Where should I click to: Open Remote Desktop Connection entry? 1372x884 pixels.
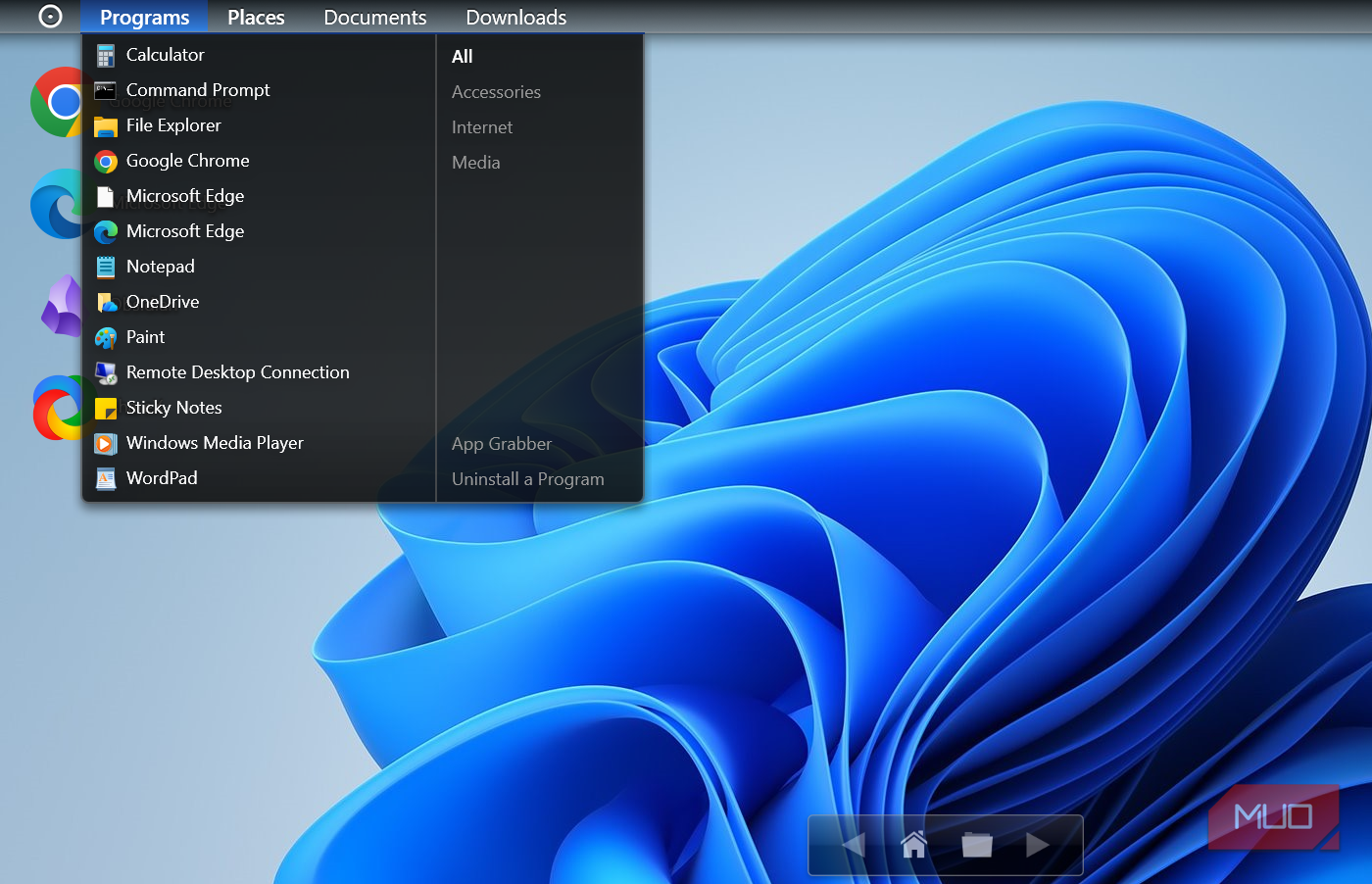point(237,372)
